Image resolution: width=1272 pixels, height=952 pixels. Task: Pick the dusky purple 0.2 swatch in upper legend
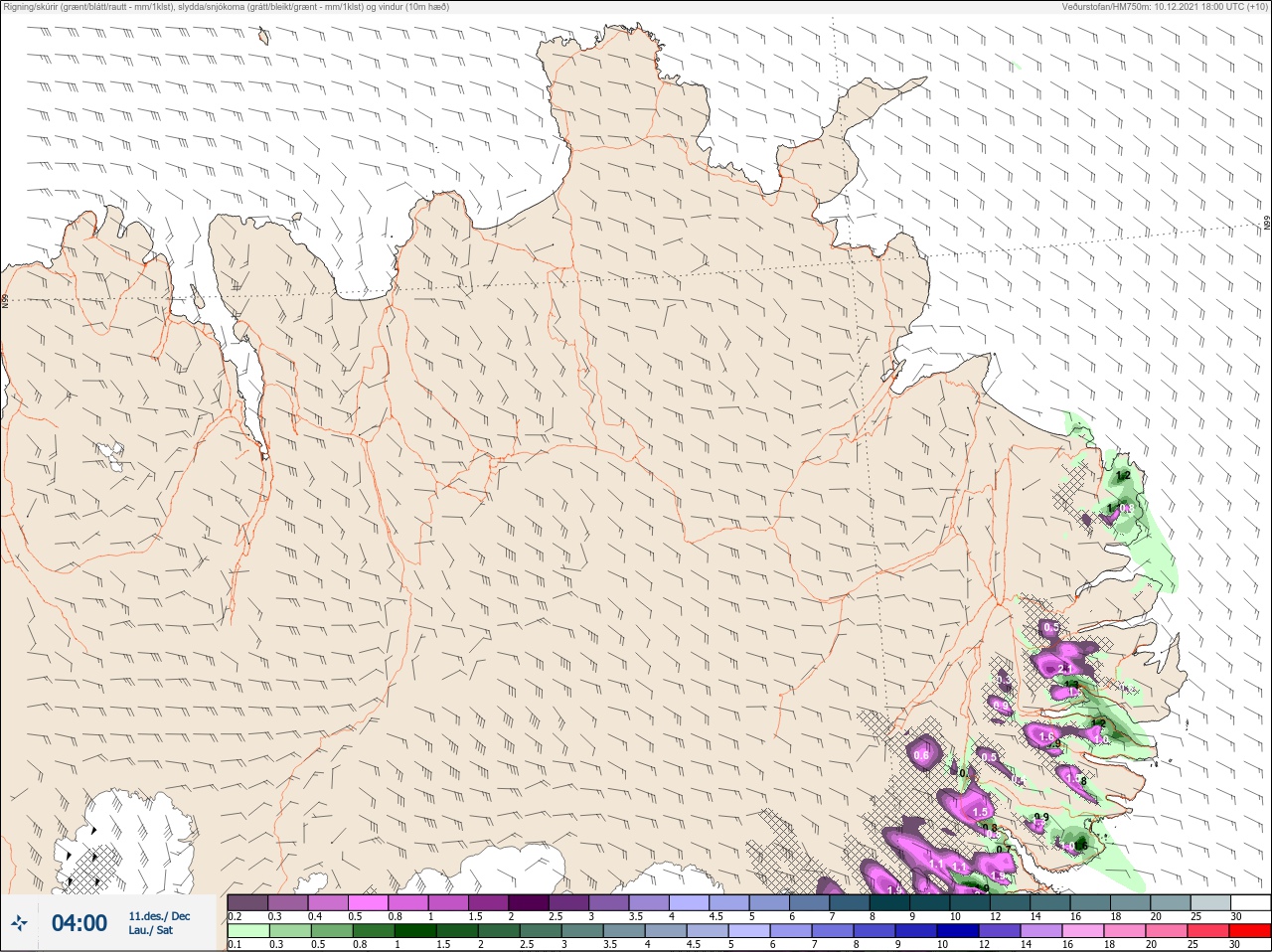(247, 902)
